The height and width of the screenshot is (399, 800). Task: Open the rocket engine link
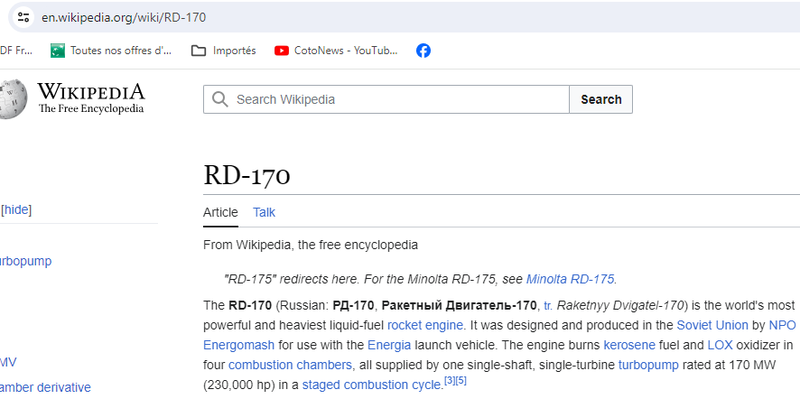point(425,325)
